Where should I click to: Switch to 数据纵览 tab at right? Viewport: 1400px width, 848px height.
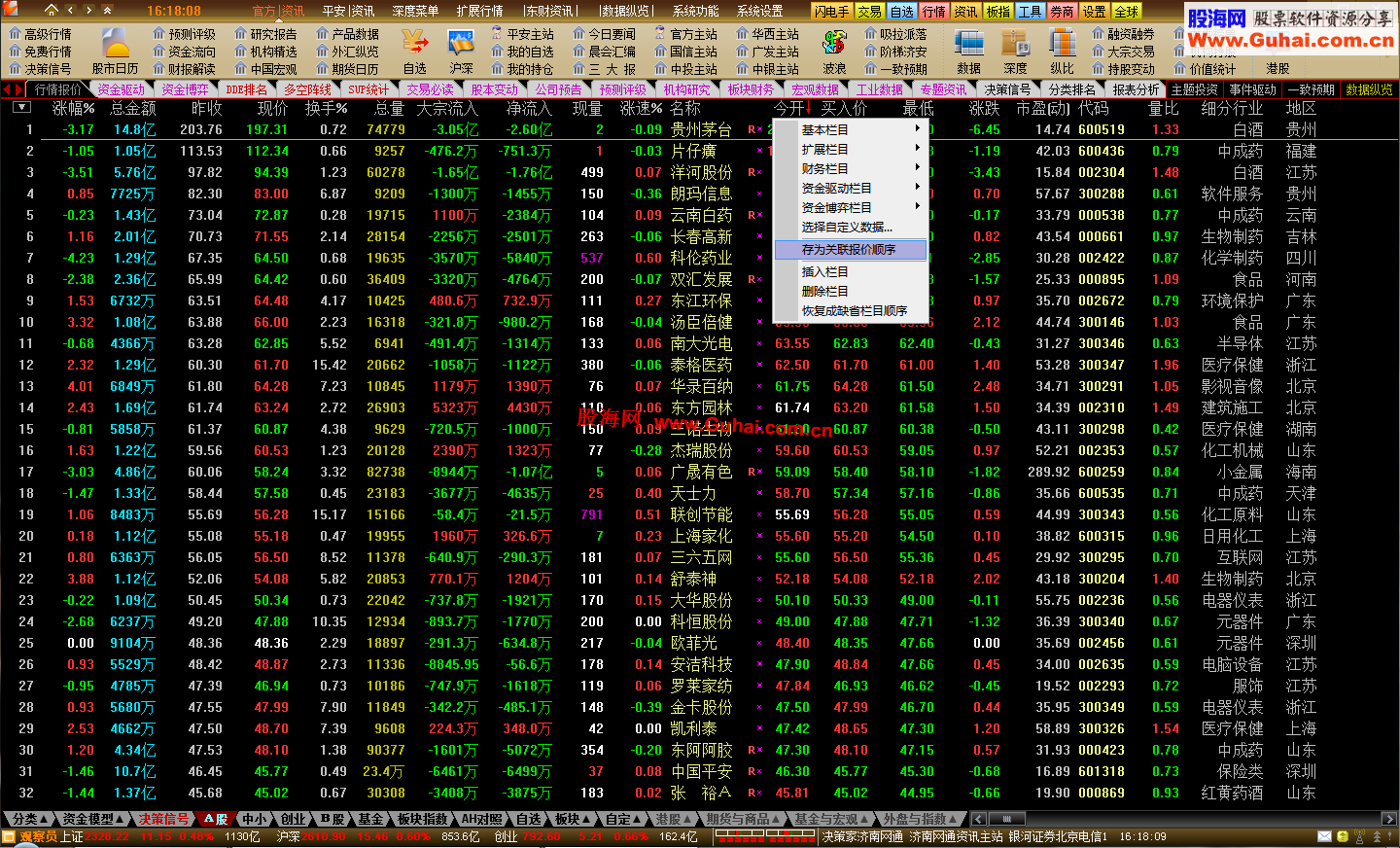click(x=1369, y=89)
